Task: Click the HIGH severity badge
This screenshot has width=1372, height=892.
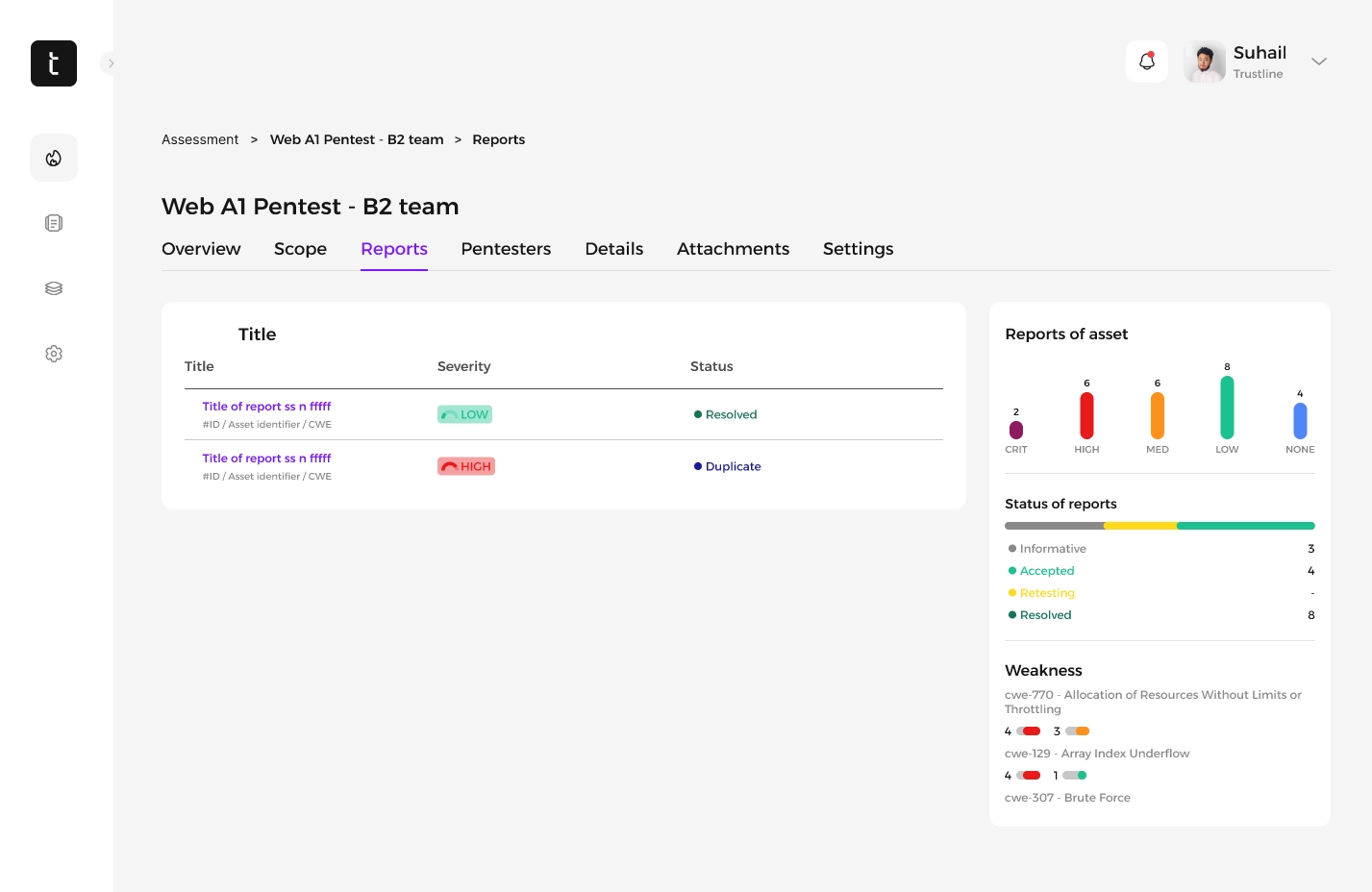Action: tap(466, 466)
